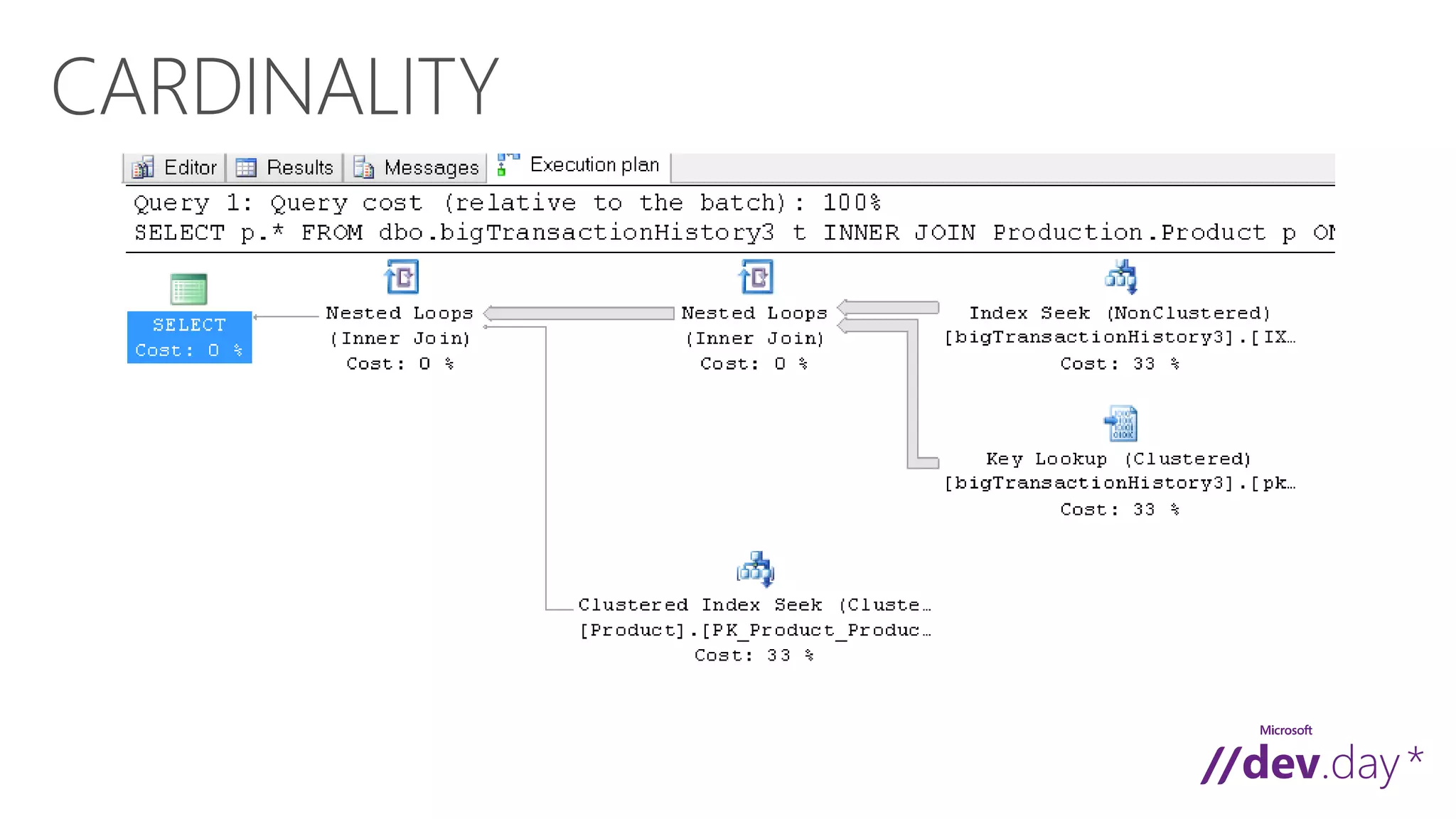Click the Results grid icon
This screenshot has width=1456, height=819.
click(246, 168)
